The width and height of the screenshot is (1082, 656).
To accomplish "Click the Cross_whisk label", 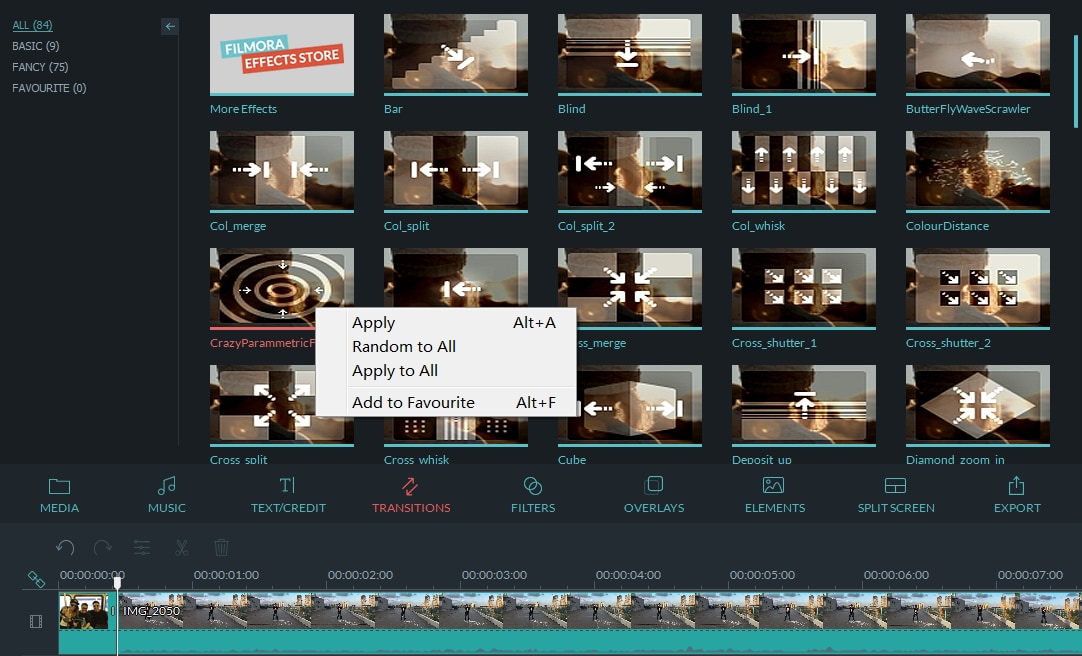I will (416, 459).
